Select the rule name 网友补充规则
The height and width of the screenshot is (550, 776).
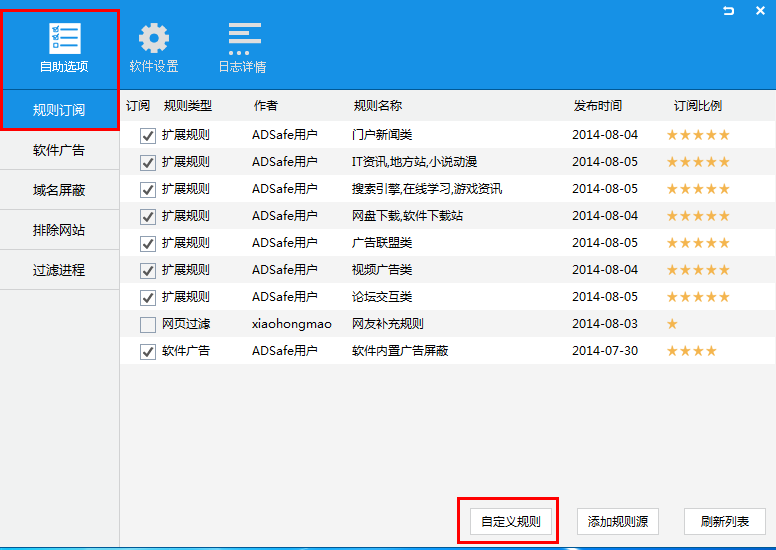tap(388, 324)
